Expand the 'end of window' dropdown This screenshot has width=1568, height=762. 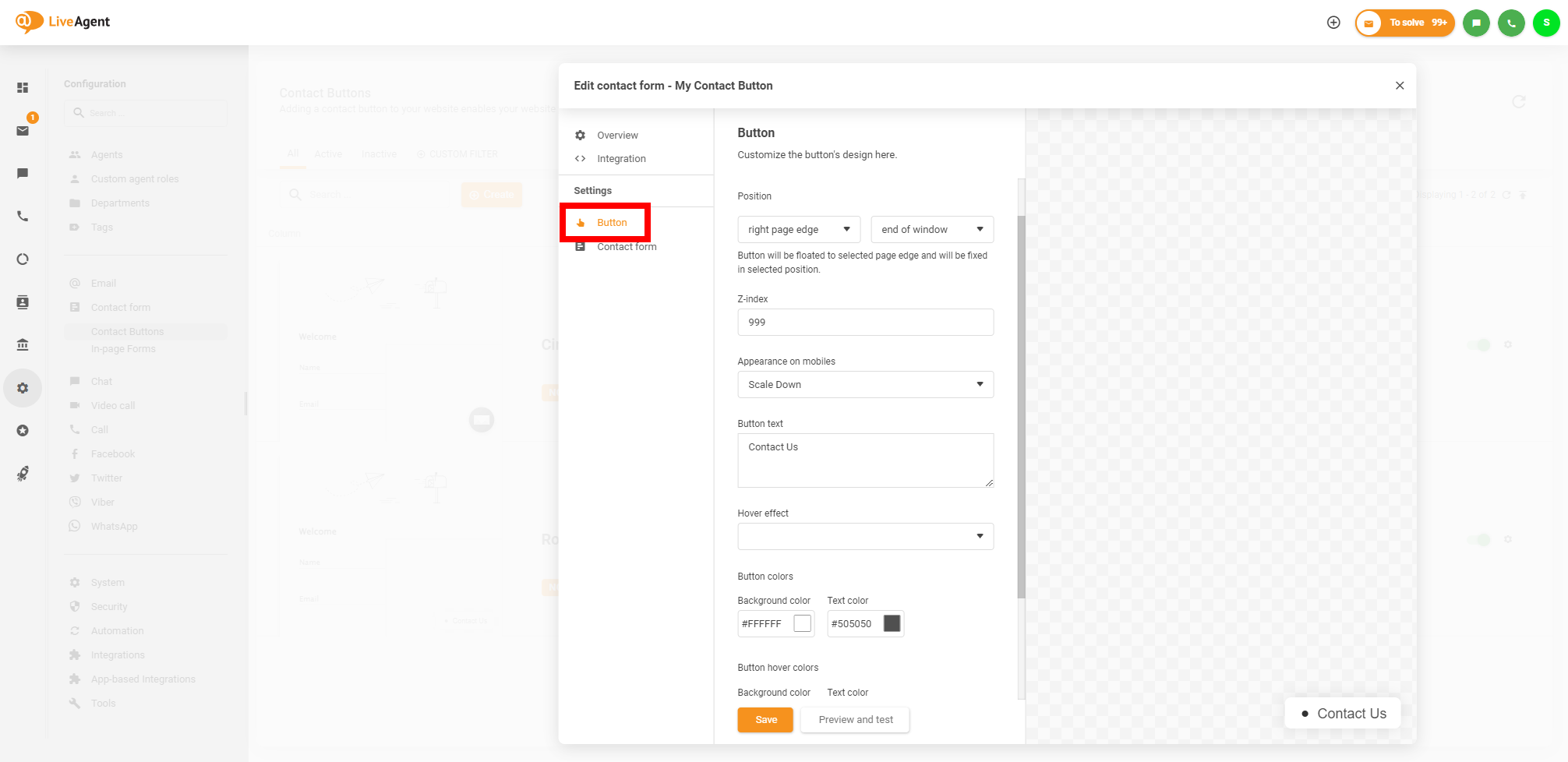coord(931,230)
